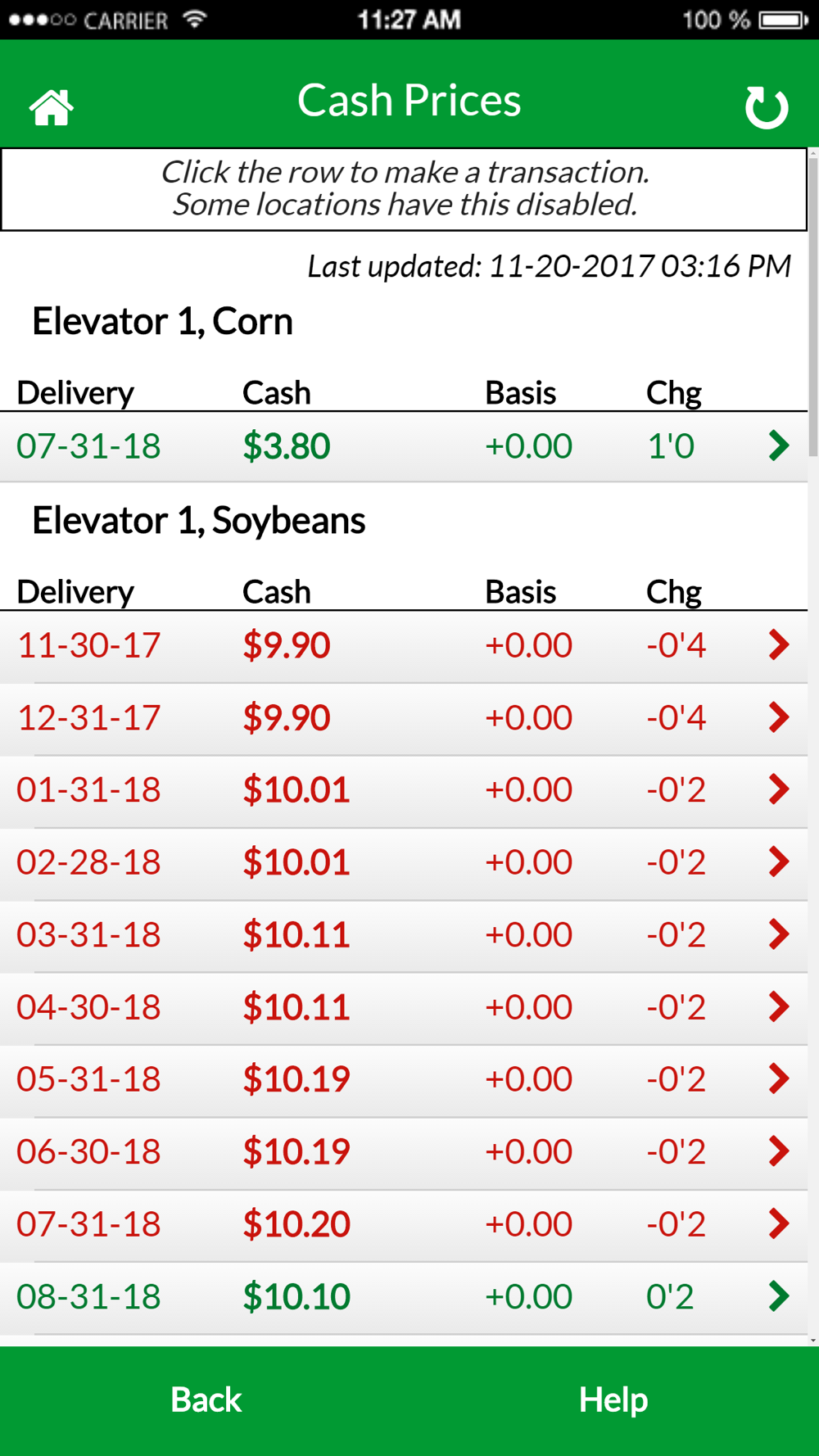This screenshot has width=819, height=1456.
Task: Tap the transaction instructions banner
Action: point(405,189)
